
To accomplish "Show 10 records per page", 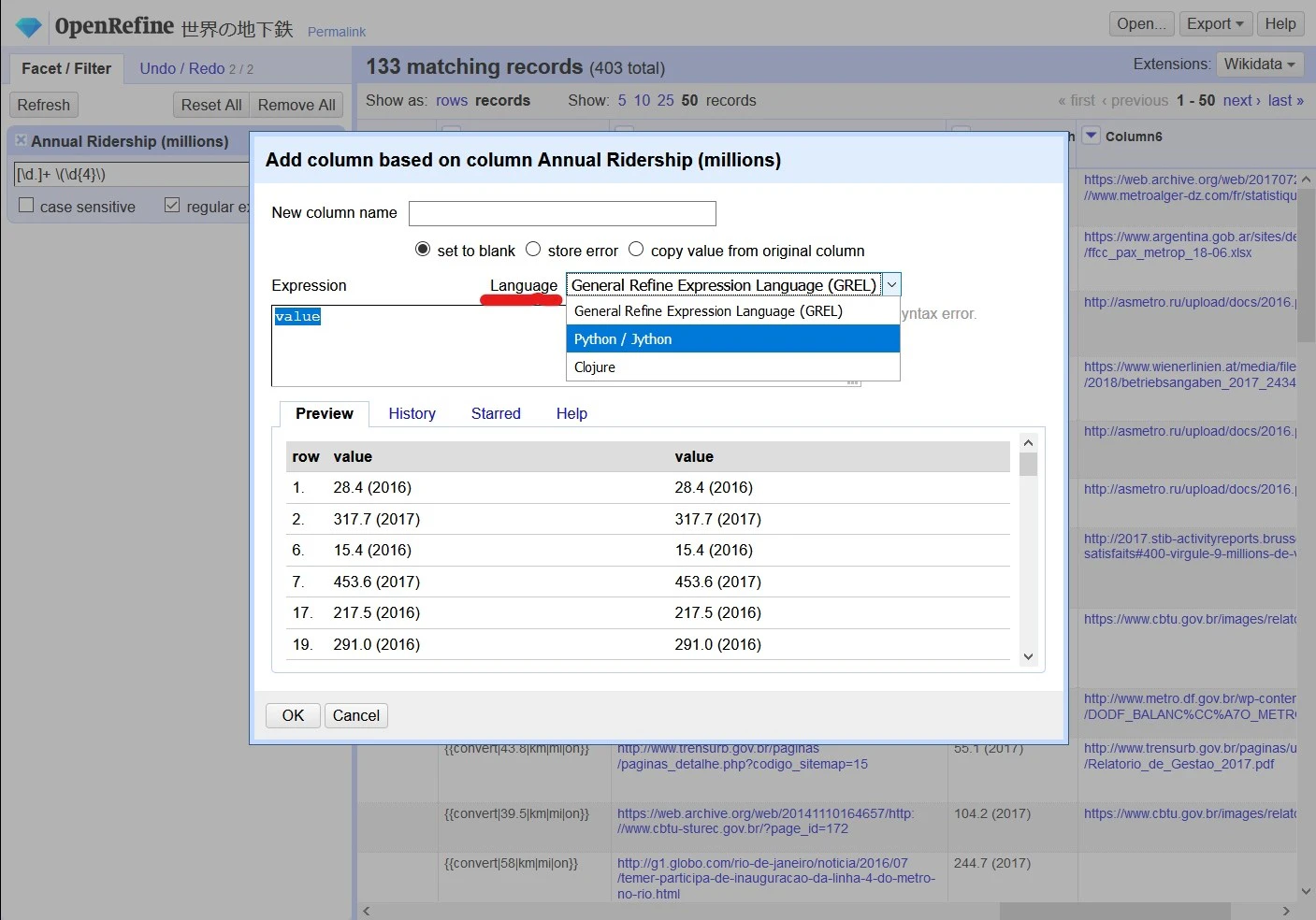I will point(642,100).
